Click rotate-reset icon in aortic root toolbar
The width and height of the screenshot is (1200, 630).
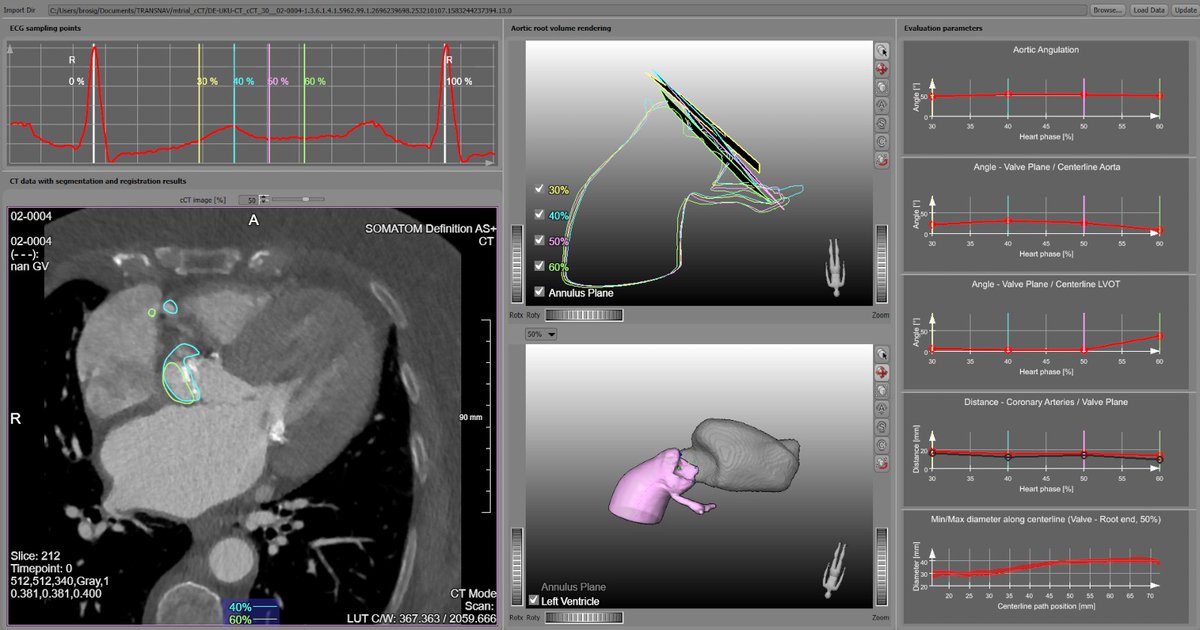(x=881, y=158)
